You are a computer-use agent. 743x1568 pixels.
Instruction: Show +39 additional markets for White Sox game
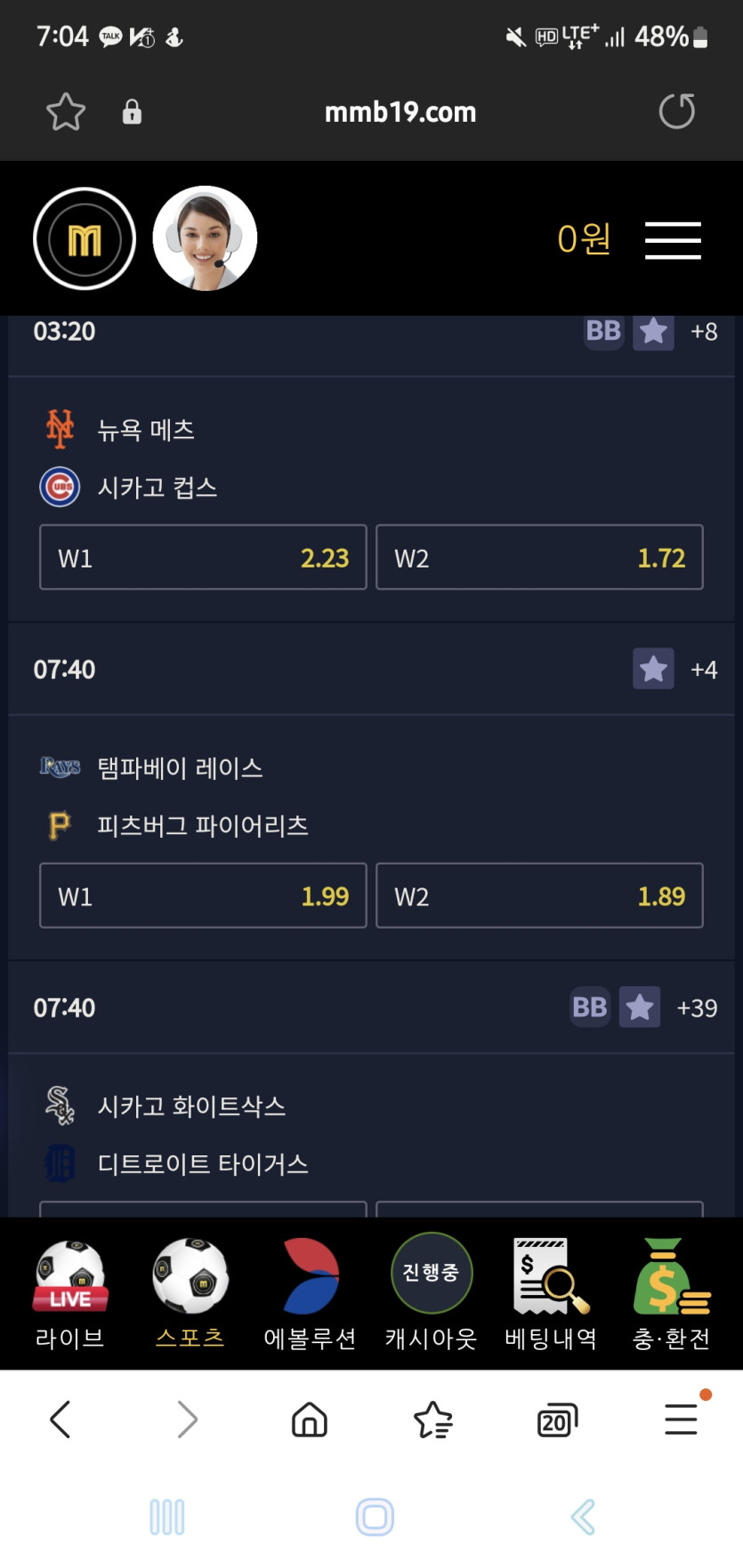697,1008
